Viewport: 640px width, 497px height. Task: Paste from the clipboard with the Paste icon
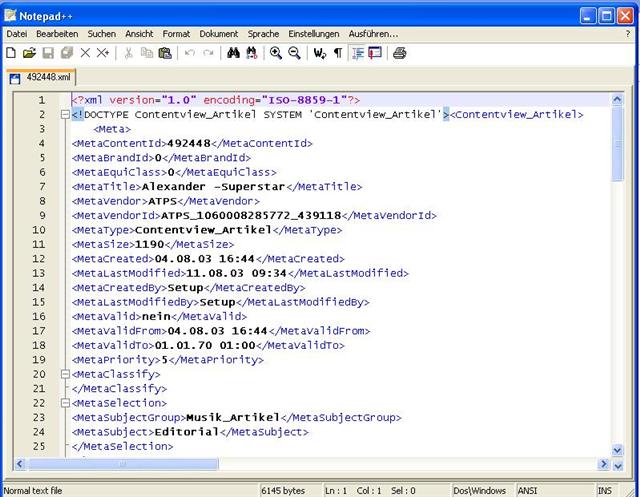point(165,53)
